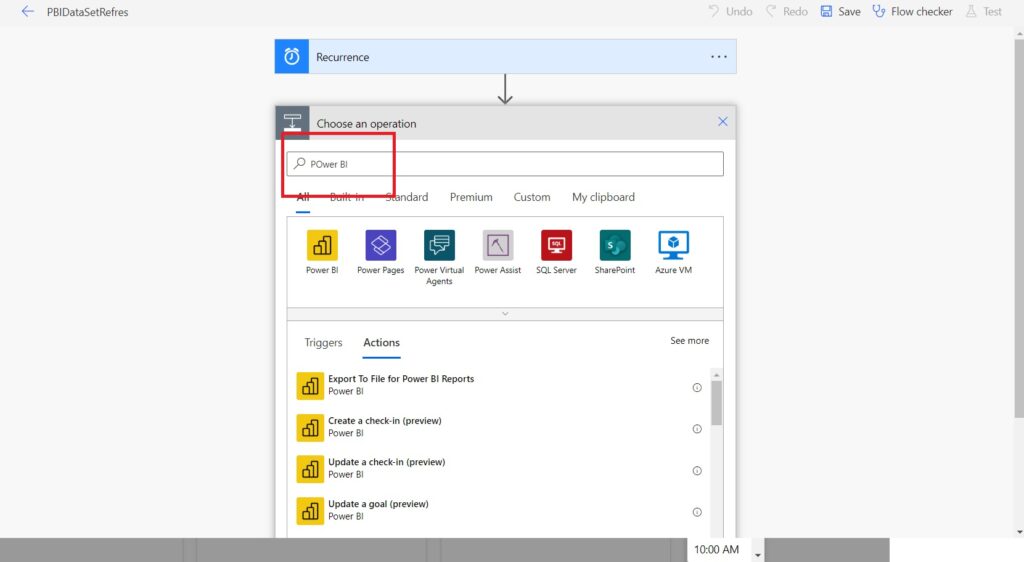
Task: Show info for Export To File action
Action: point(697,387)
